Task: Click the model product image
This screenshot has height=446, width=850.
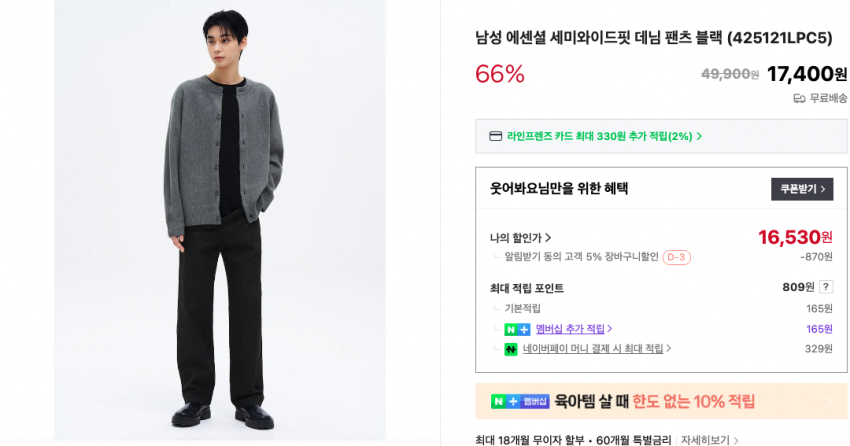Action: tap(220, 220)
